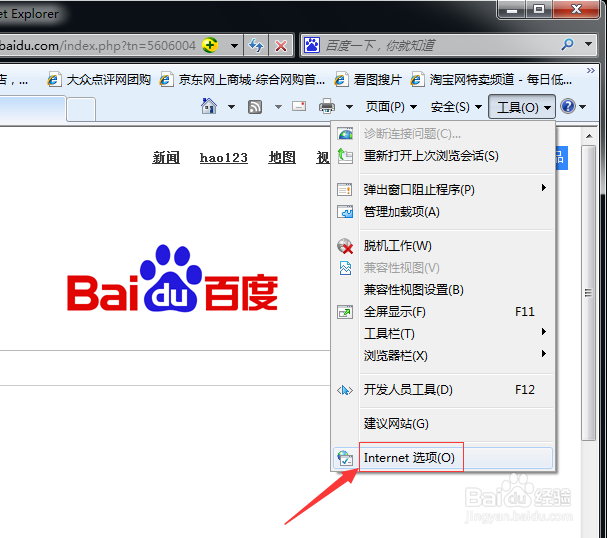
Task: Expand the favorites bar overflow chevron
Action: click(x=590, y=70)
